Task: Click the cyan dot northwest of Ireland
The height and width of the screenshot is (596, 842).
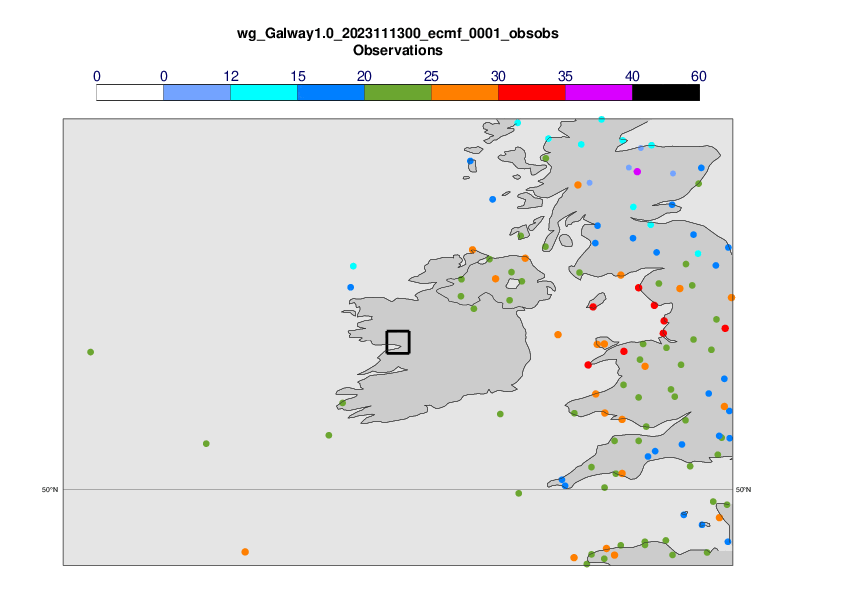Action: click(x=353, y=266)
